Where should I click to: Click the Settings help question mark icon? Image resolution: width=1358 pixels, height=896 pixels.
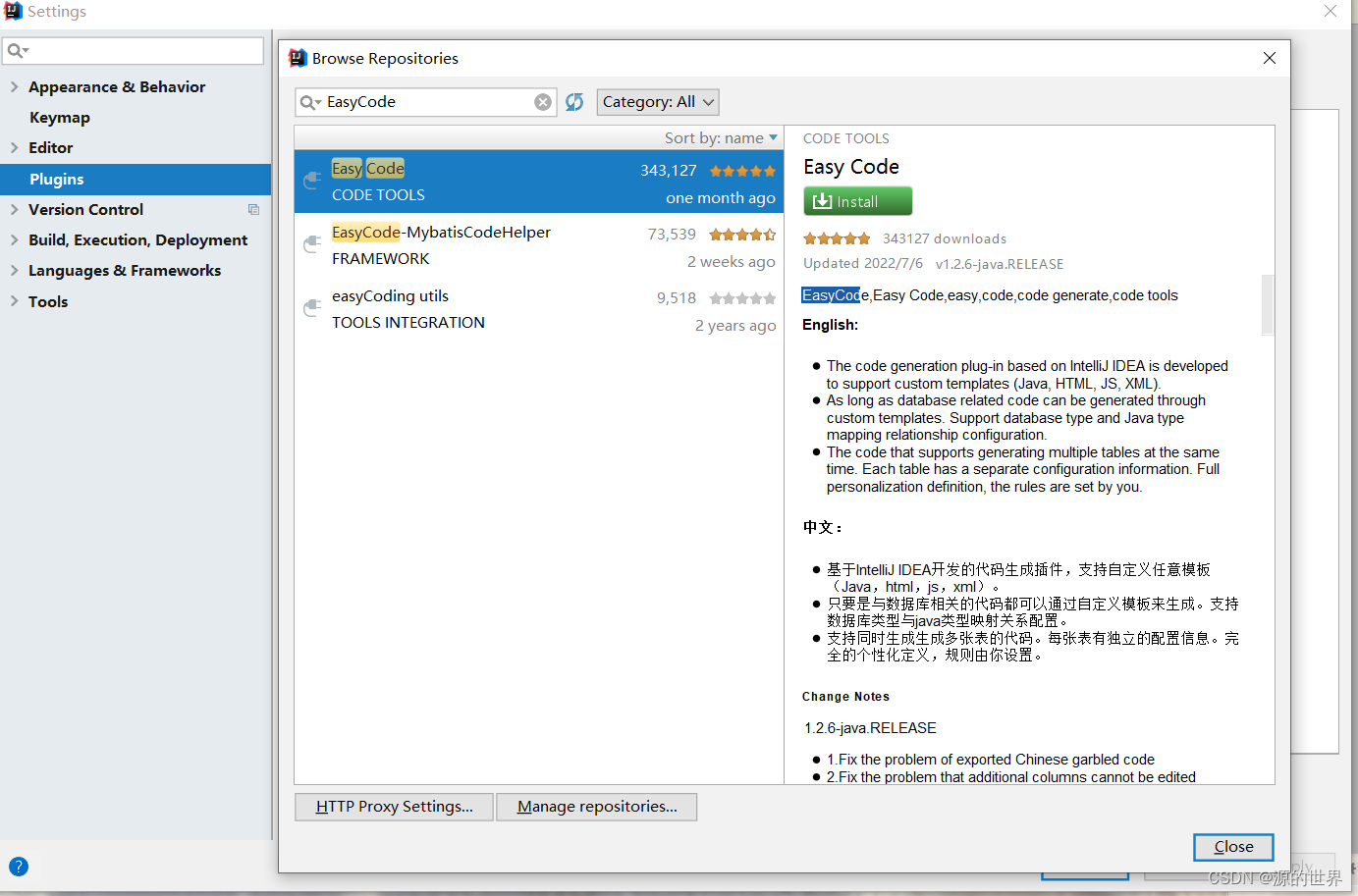[19, 867]
